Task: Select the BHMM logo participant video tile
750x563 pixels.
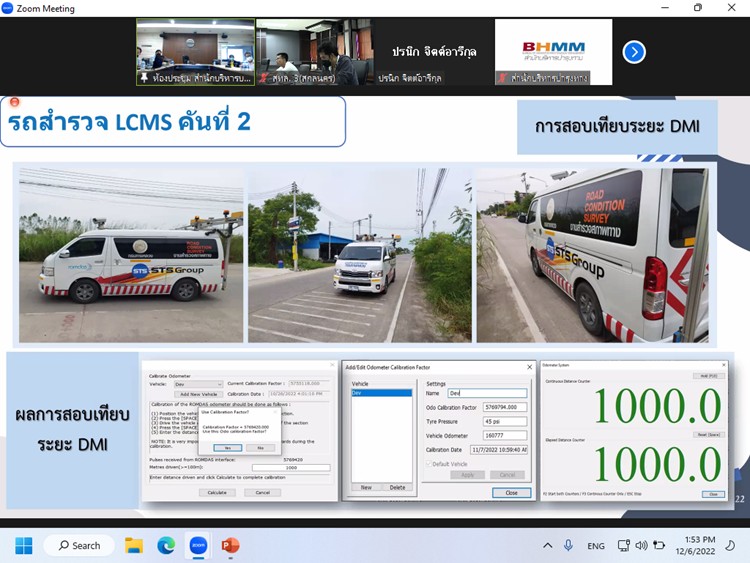Action: [x=553, y=52]
